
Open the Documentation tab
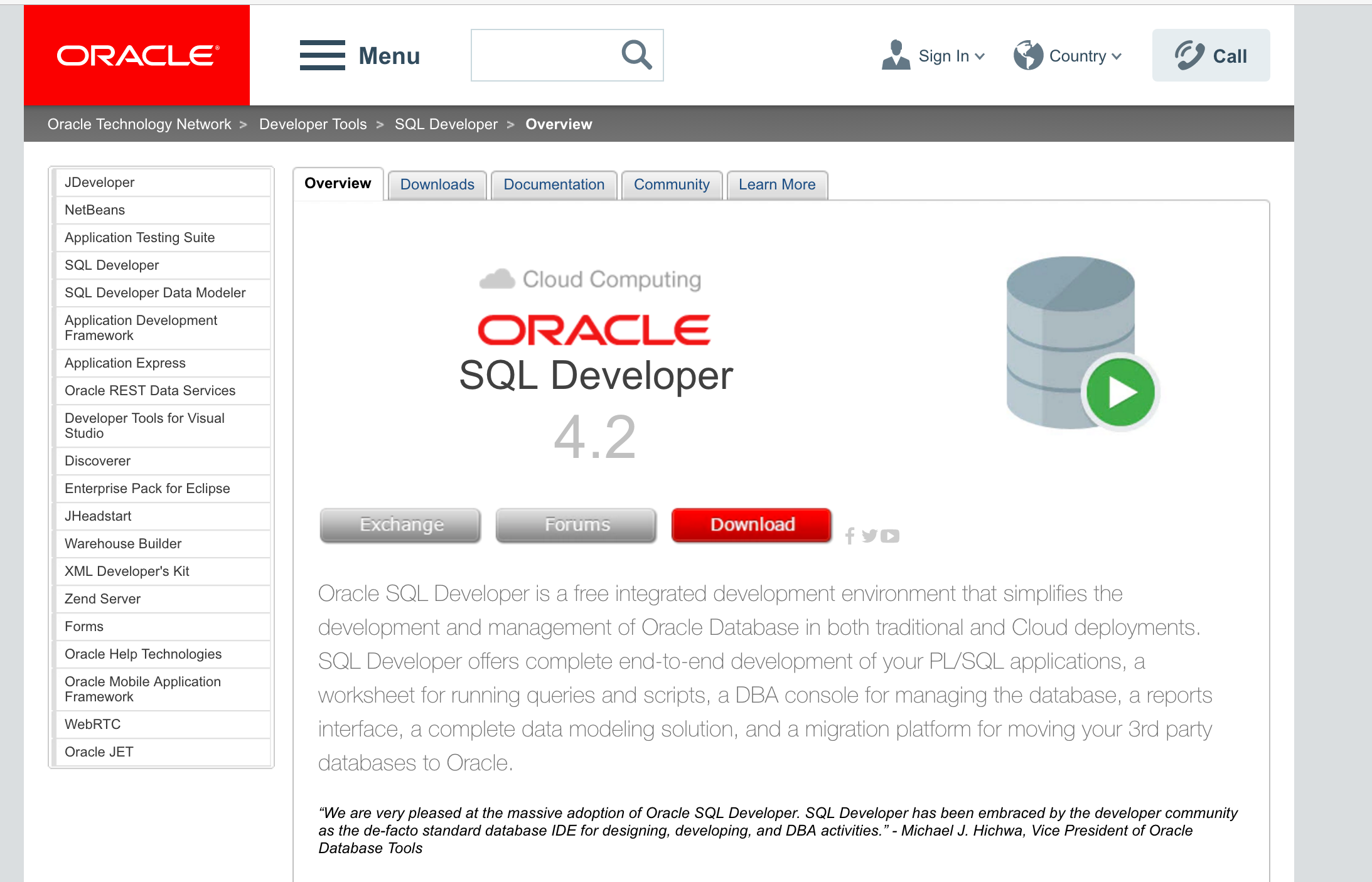click(554, 184)
